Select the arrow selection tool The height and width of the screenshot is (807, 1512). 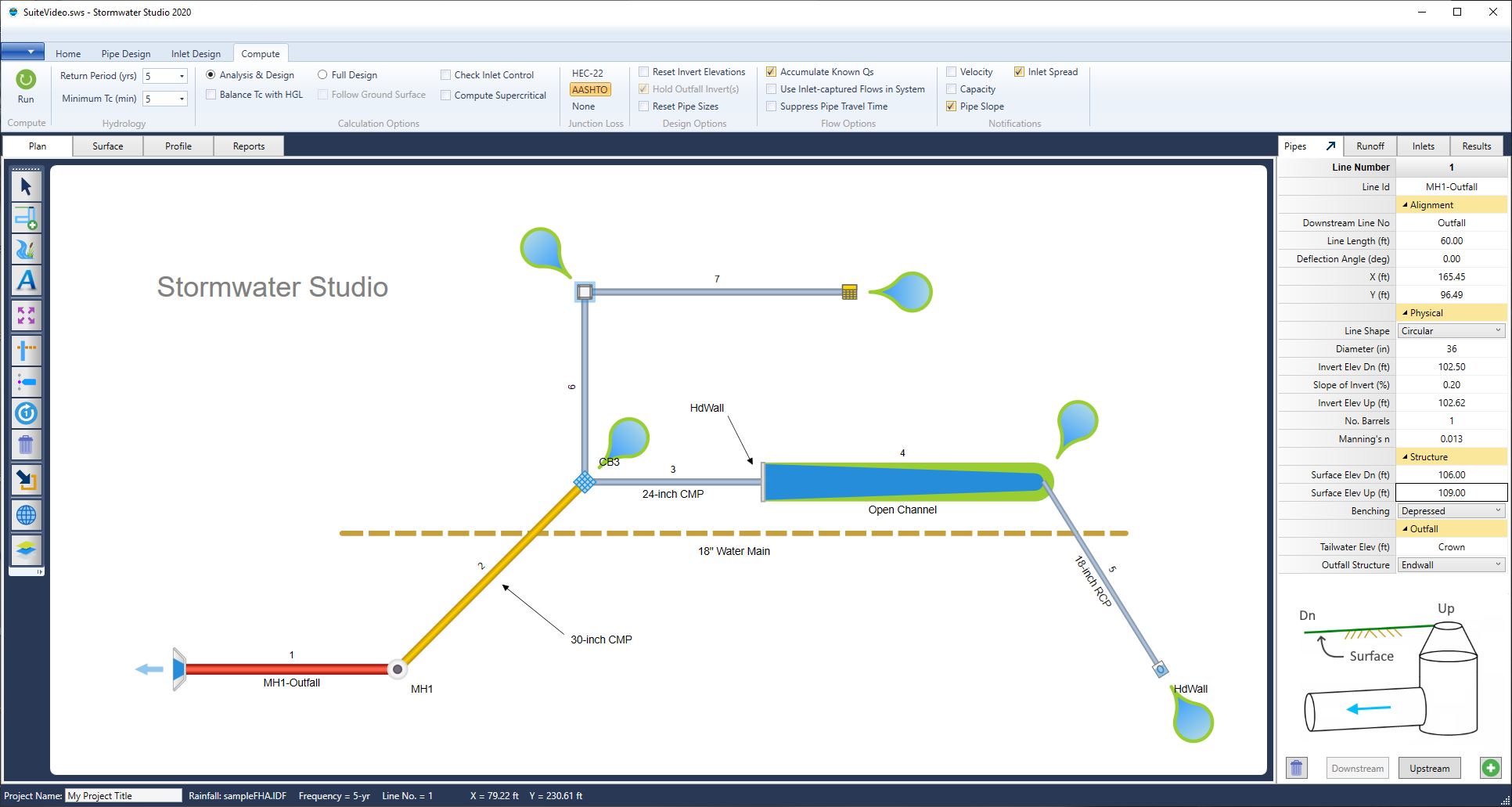(x=26, y=186)
